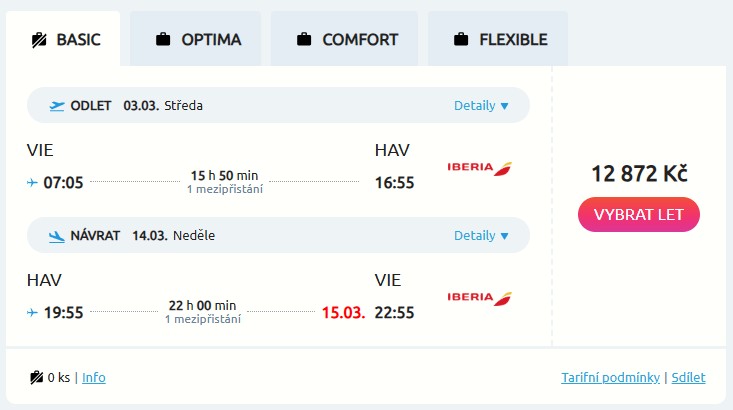Open the Tarifní podmínky link

click(610, 377)
